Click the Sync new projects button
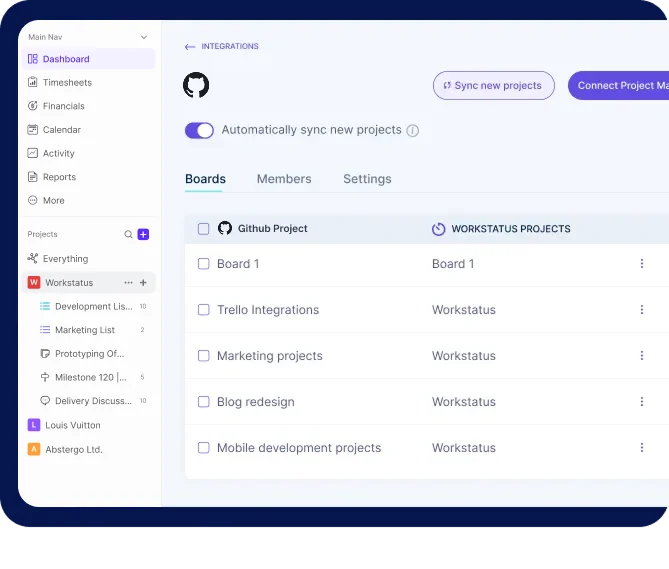 pos(493,86)
